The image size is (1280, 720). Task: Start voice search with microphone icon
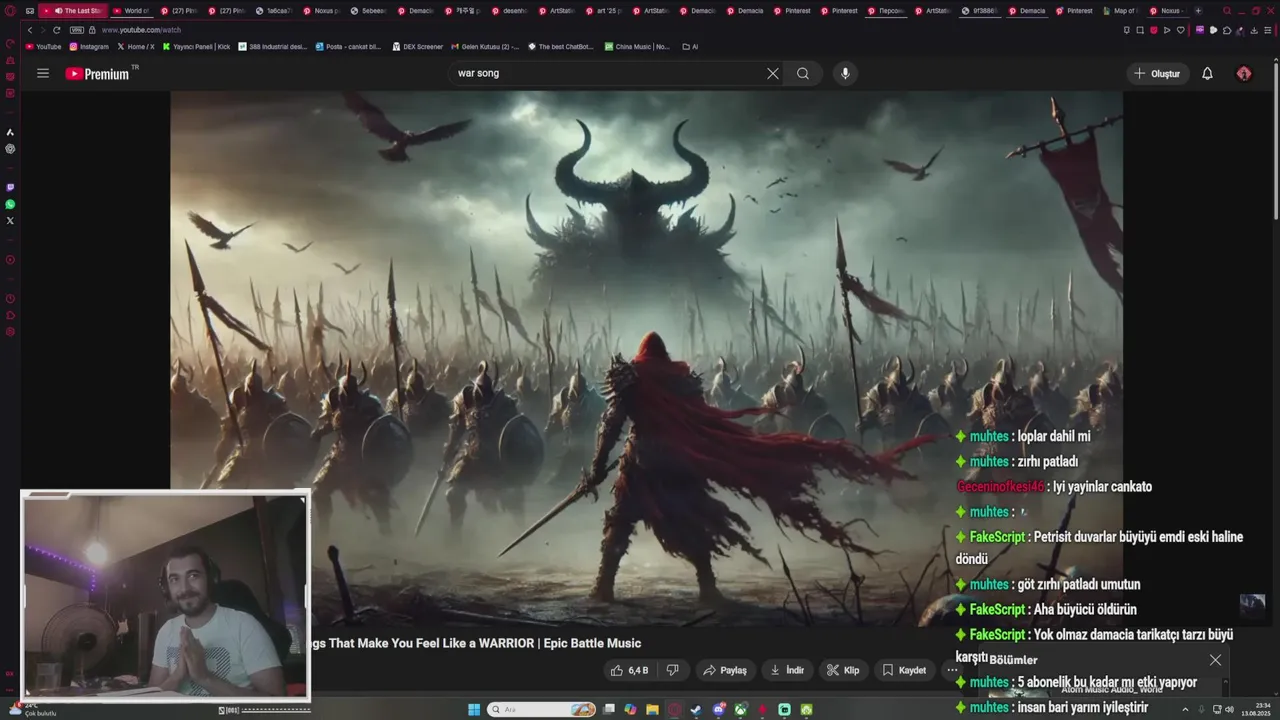845,73
